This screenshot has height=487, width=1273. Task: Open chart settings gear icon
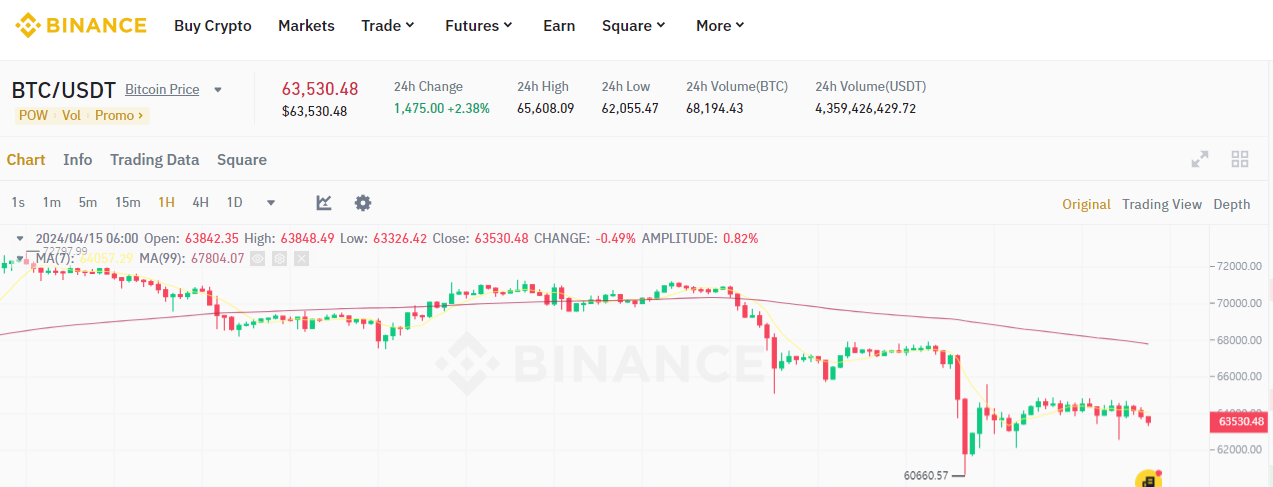(x=363, y=203)
